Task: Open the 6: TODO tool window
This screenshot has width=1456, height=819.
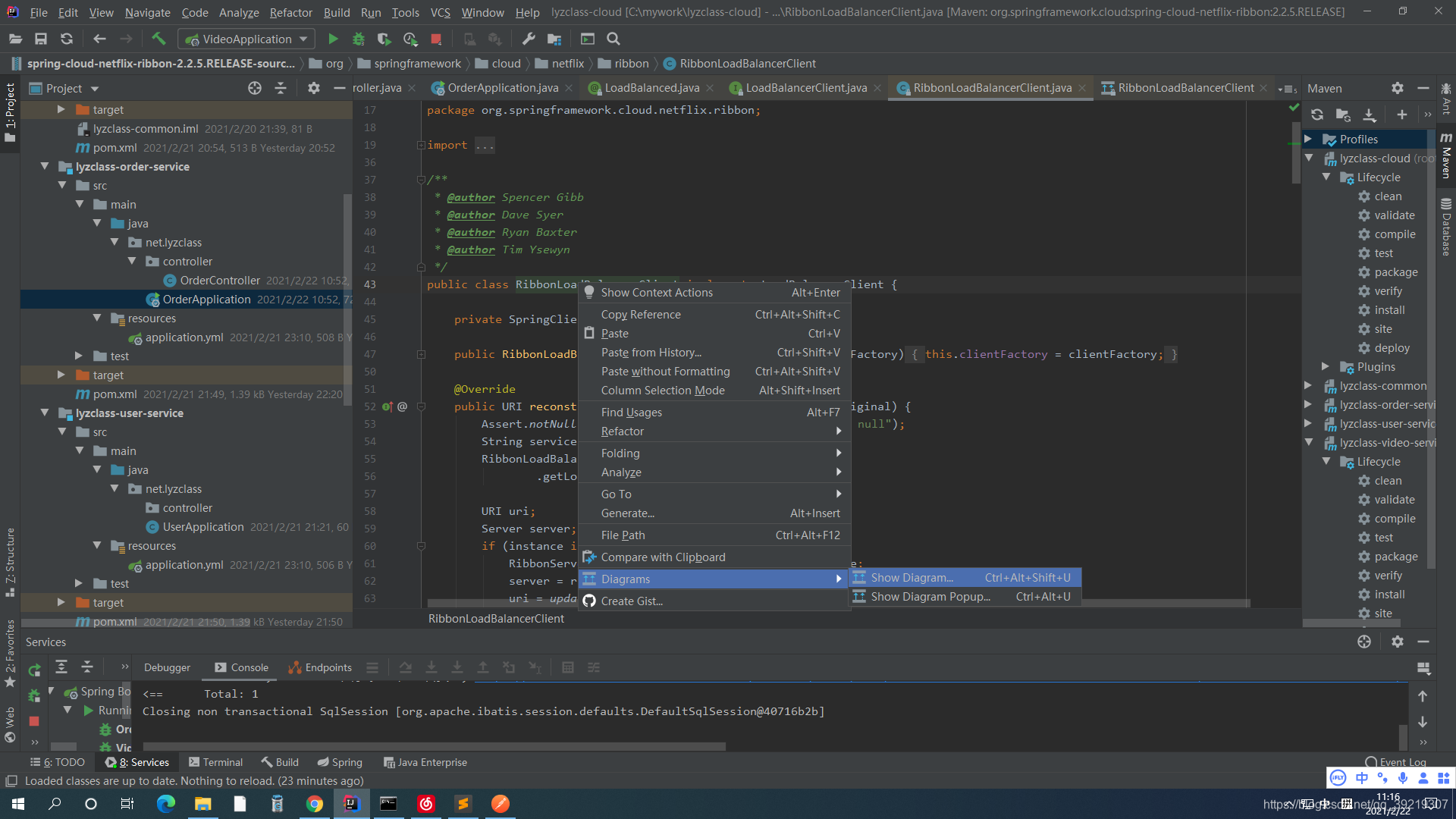Action: point(58,762)
